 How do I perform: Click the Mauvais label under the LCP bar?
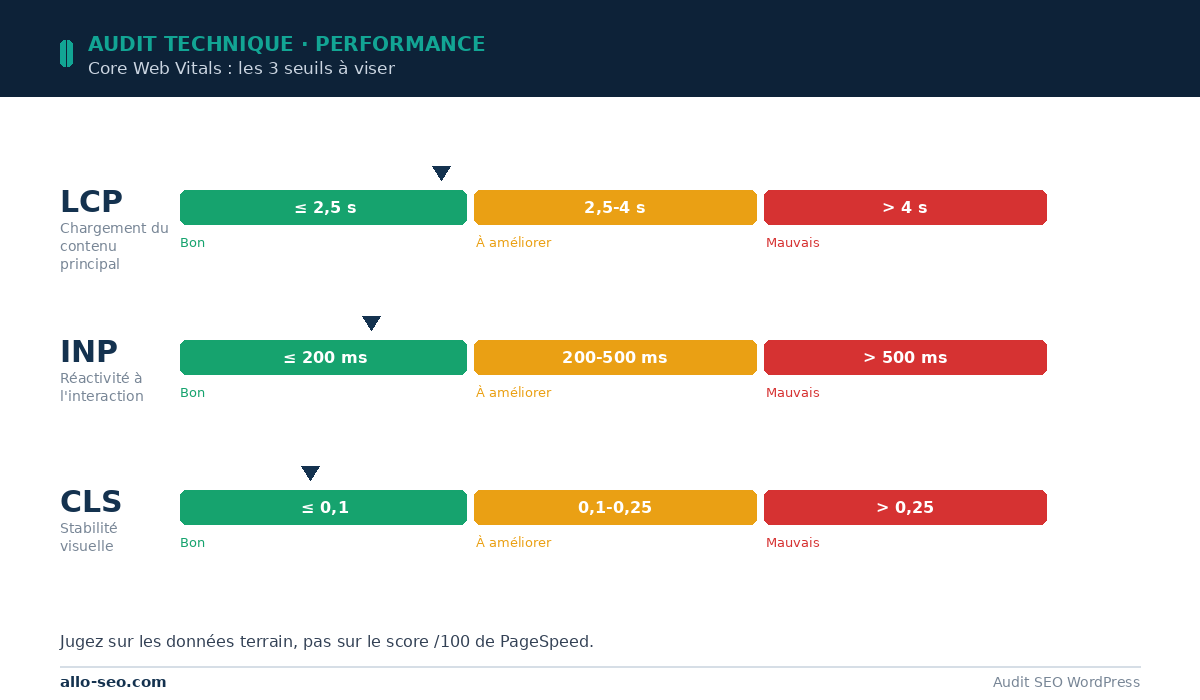click(792, 243)
